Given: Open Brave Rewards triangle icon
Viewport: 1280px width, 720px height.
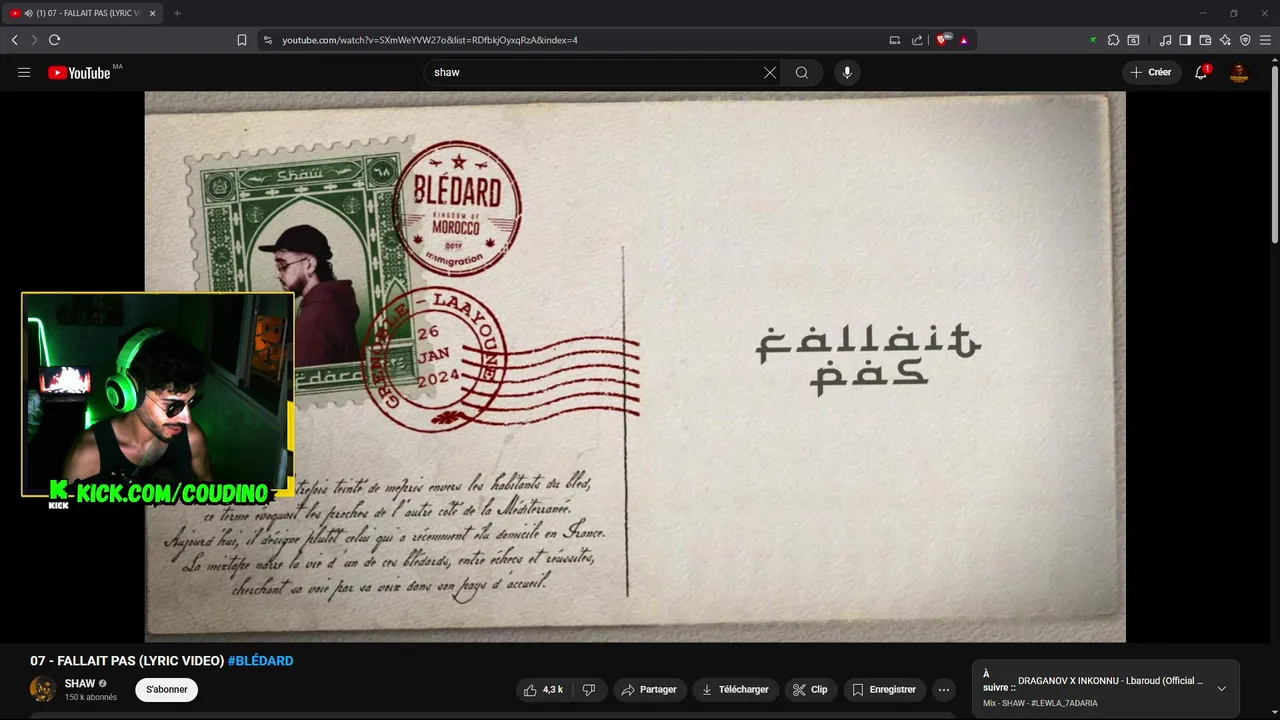Looking at the screenshot, I should (x=964, y=40).
